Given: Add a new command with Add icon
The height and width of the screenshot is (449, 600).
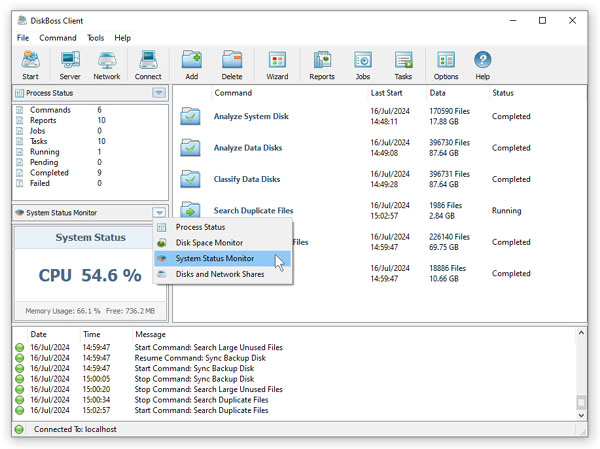Looking at the screenshot, I should [191, 65].
